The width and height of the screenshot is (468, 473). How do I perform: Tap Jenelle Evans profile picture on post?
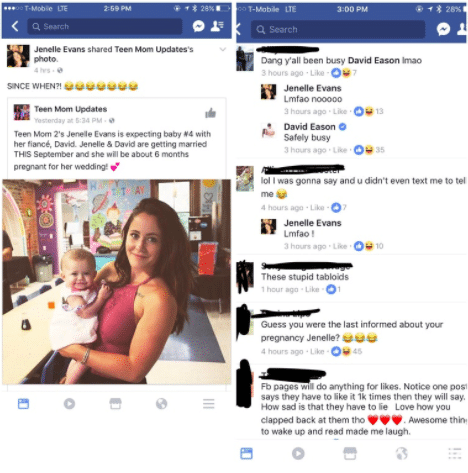click(x=18, y=56)
